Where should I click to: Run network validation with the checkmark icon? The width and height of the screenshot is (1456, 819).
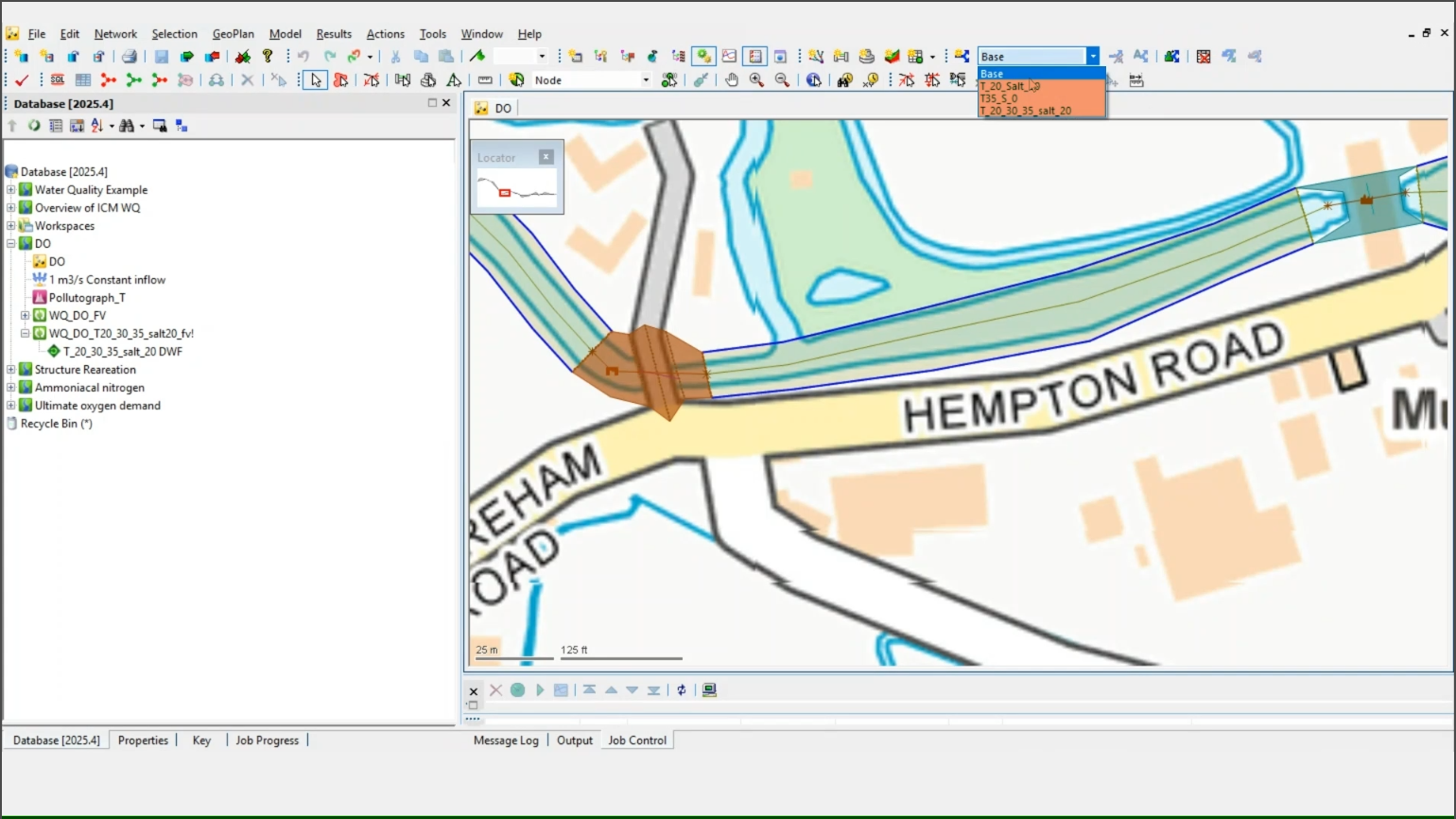(x=22, y=79)
